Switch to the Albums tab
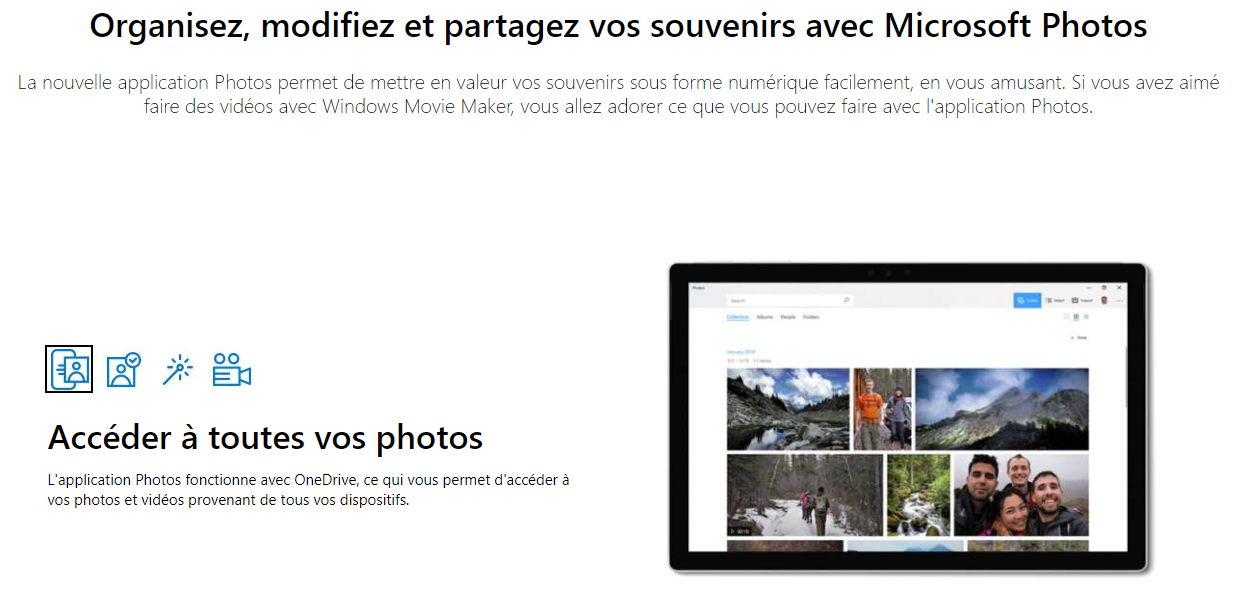 (765, 317)
